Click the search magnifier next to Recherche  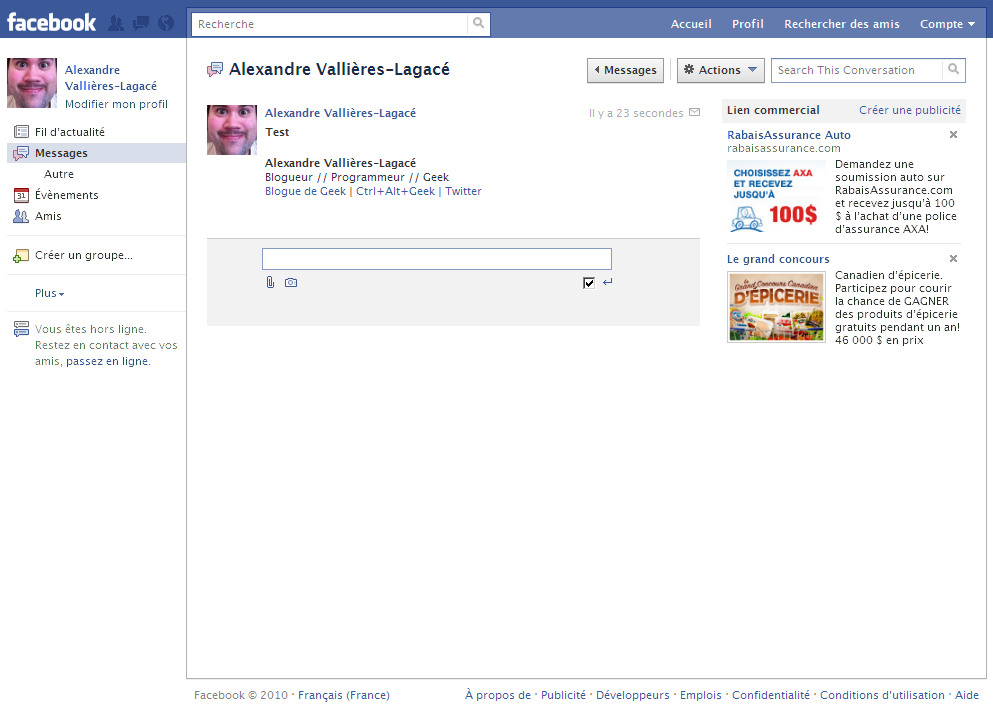(479, 23)
